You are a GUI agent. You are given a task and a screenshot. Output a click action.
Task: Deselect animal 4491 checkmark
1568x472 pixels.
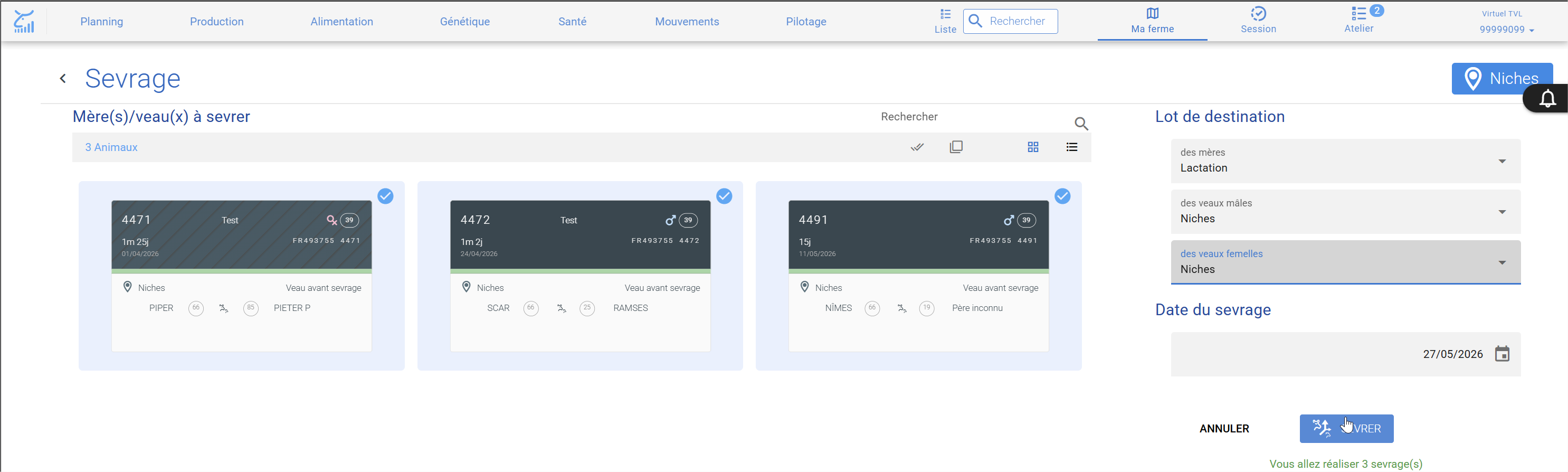pyautogui.click(x=1063, y=196)
